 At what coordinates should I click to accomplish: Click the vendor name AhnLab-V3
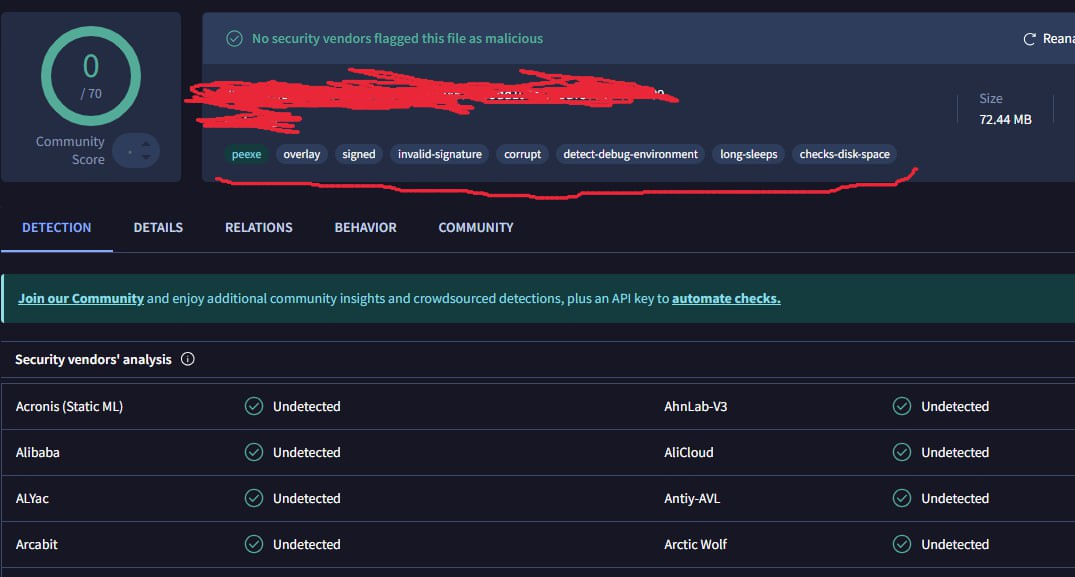[695, 406]
